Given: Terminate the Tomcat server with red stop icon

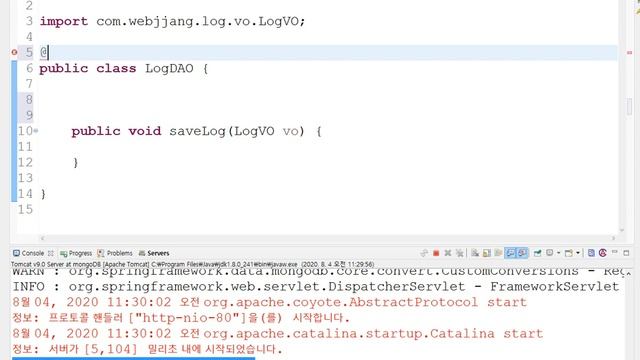Looking at the screenshot, I should pos(436,253).
